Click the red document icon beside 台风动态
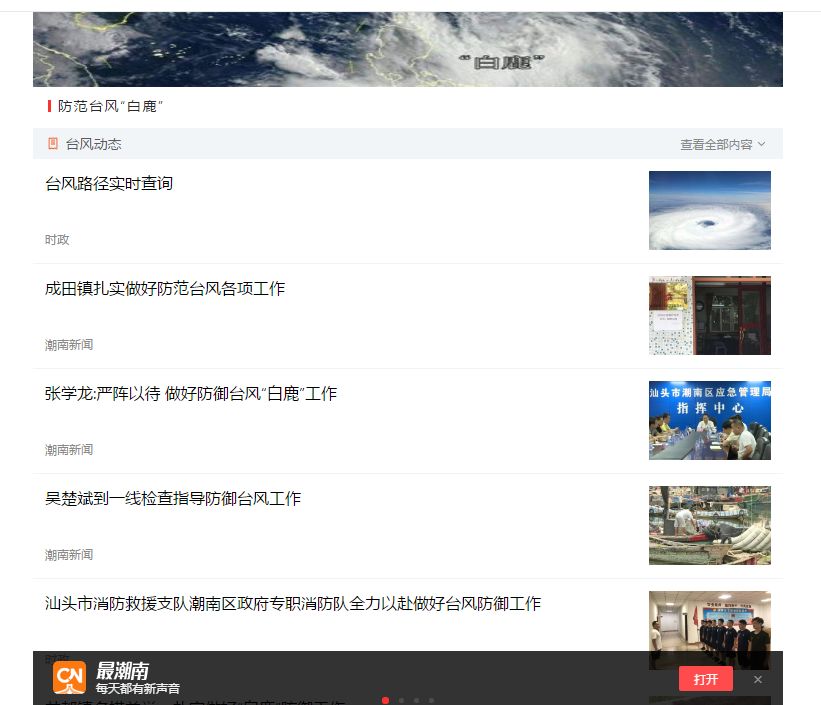Image resolution: width=821 pixels, height=705 pixels. tap(53, 144)
